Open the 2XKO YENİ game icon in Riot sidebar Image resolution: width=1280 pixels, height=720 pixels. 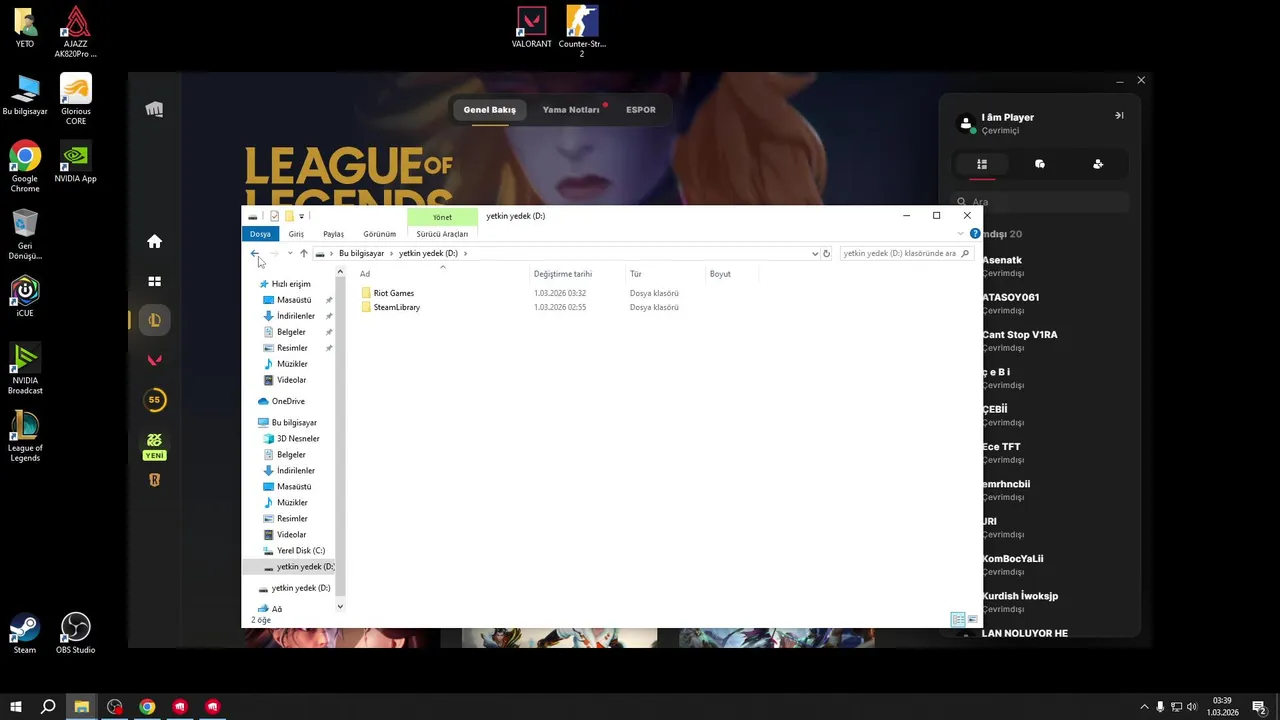(x=154, y=446)
